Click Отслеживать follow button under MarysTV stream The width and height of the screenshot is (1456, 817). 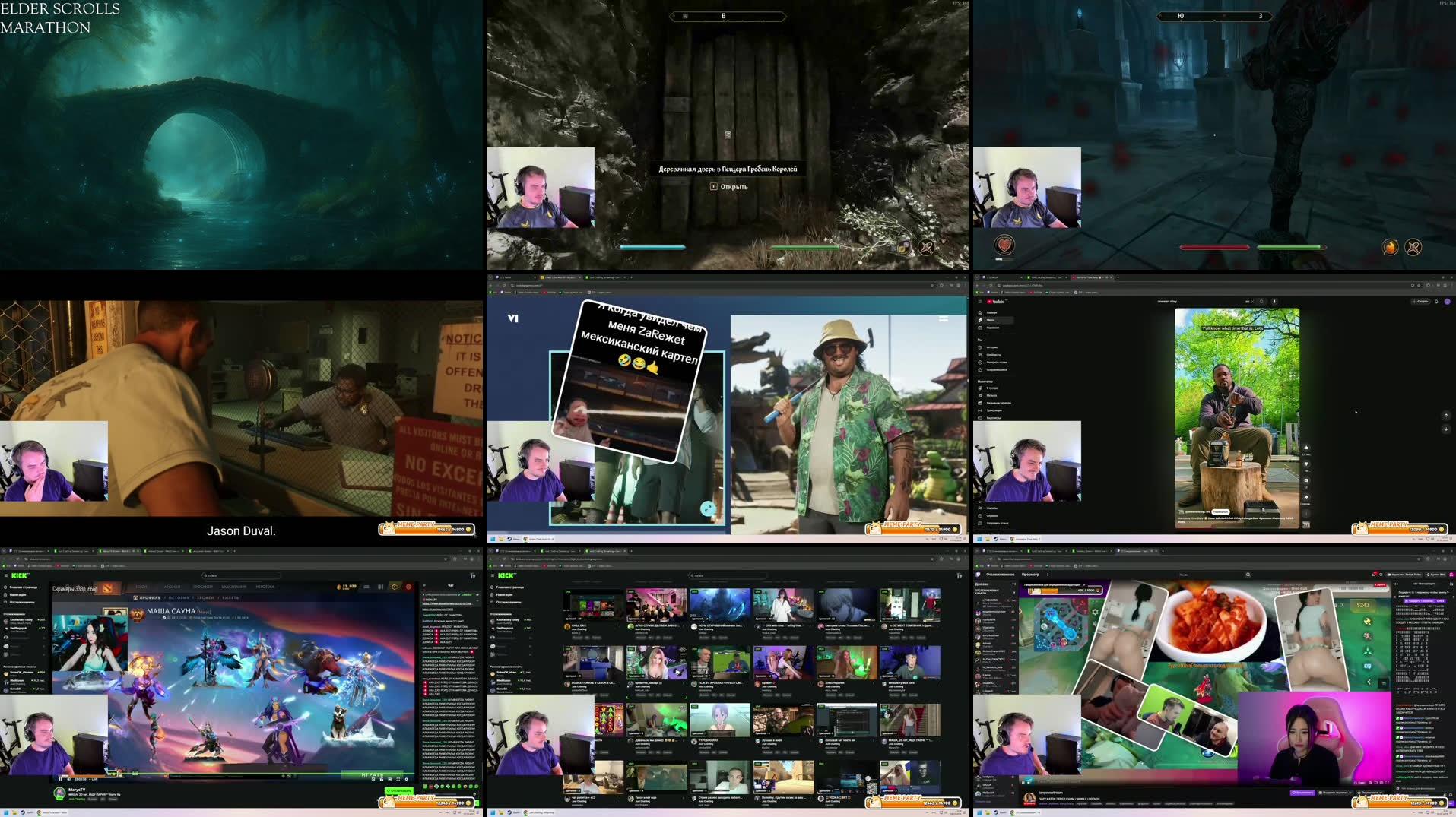click(x=399, y=791)
